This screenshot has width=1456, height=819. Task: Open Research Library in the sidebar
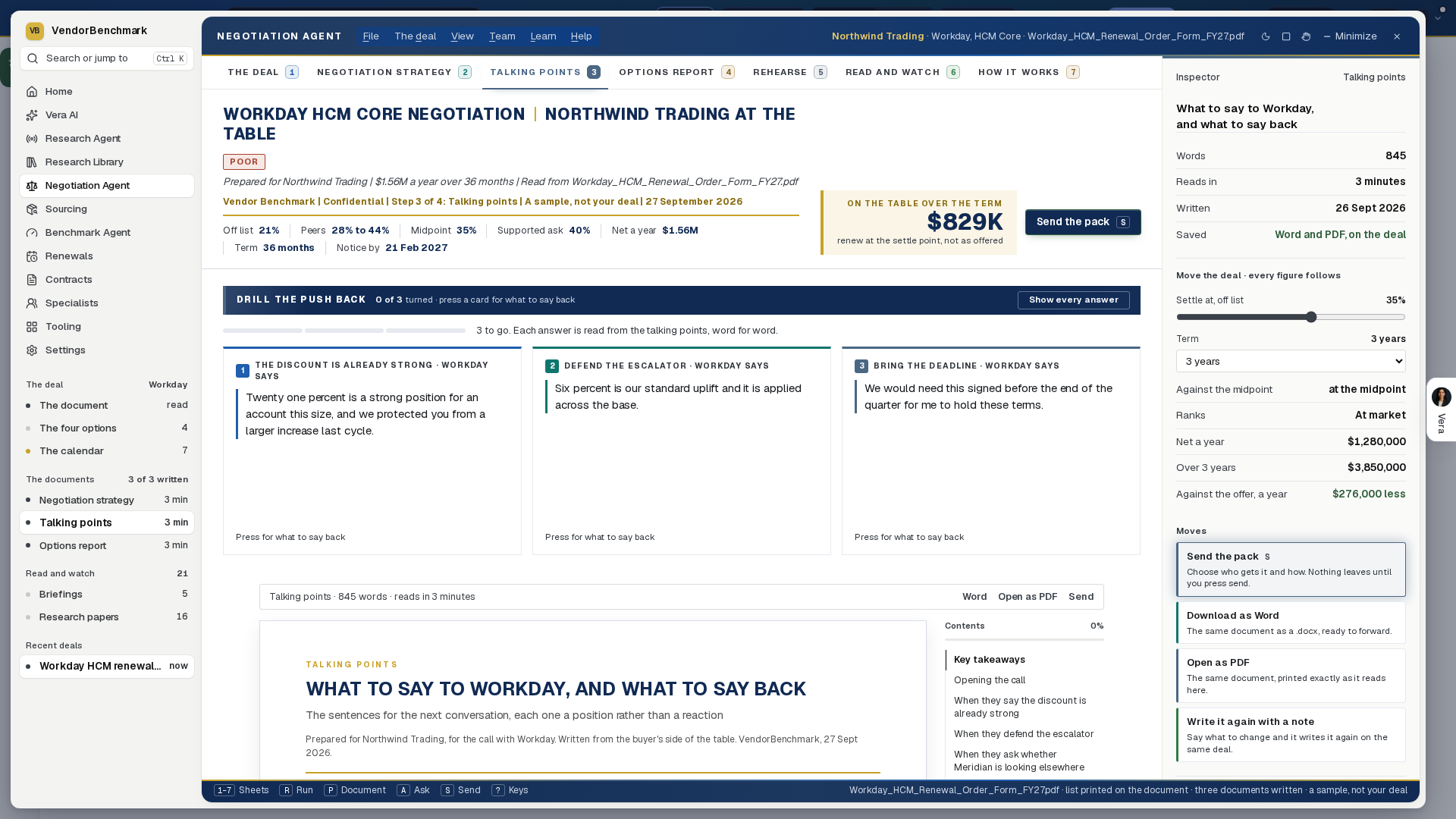tap(106, 162)
